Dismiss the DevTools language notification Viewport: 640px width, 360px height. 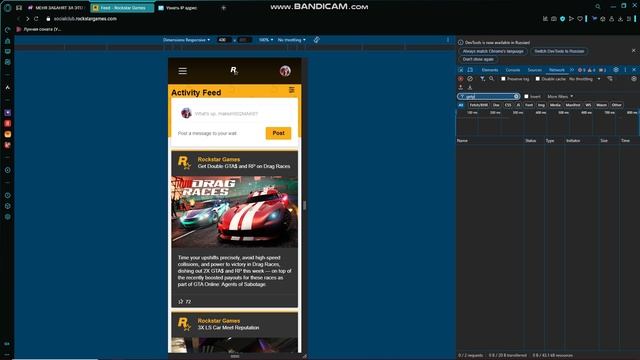point(633,51)
